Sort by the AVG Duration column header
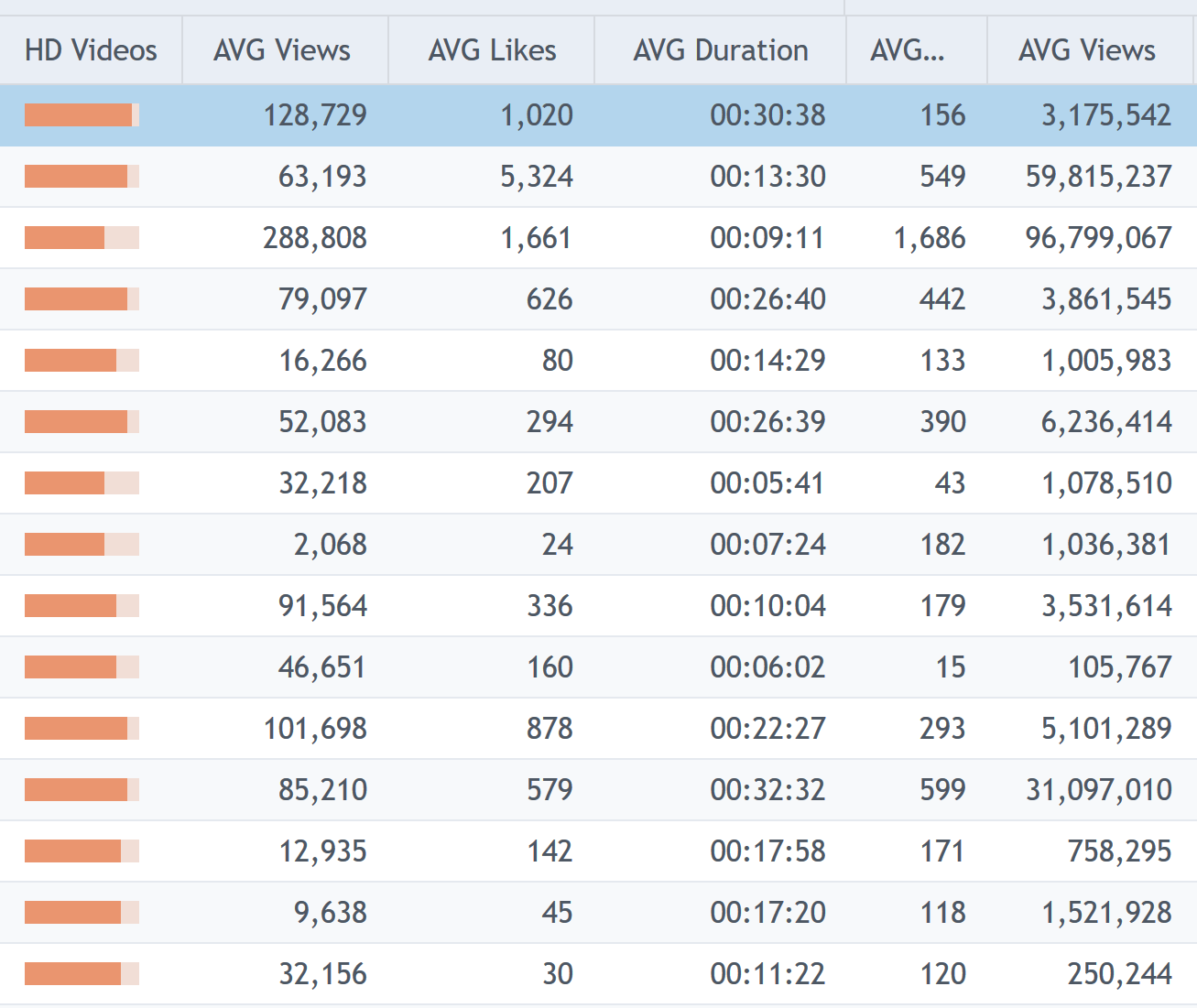The height and width of the screenshot is (1008, 1197). (x=720, y=50)
